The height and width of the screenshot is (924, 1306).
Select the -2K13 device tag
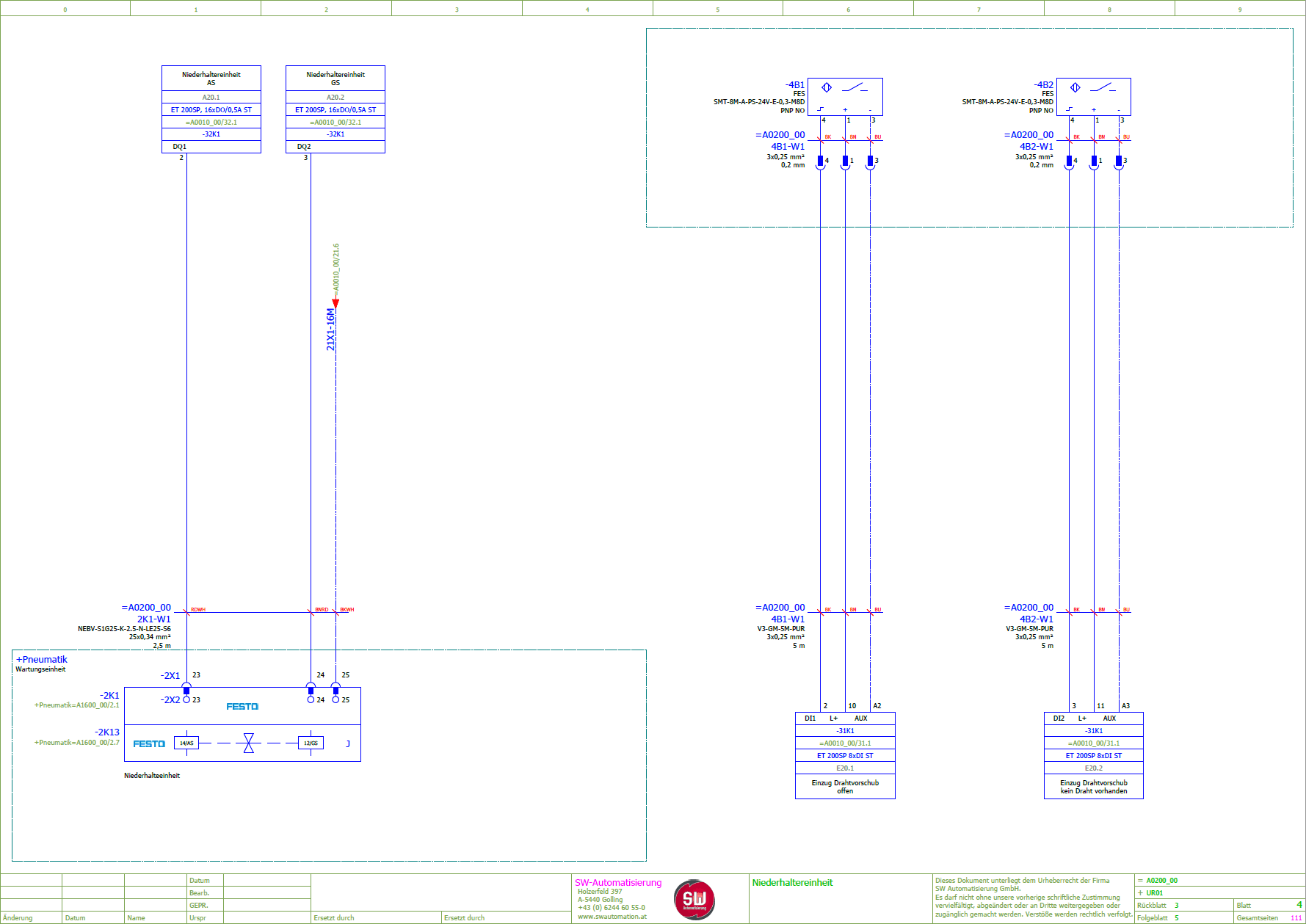click(x=107, y=732)
